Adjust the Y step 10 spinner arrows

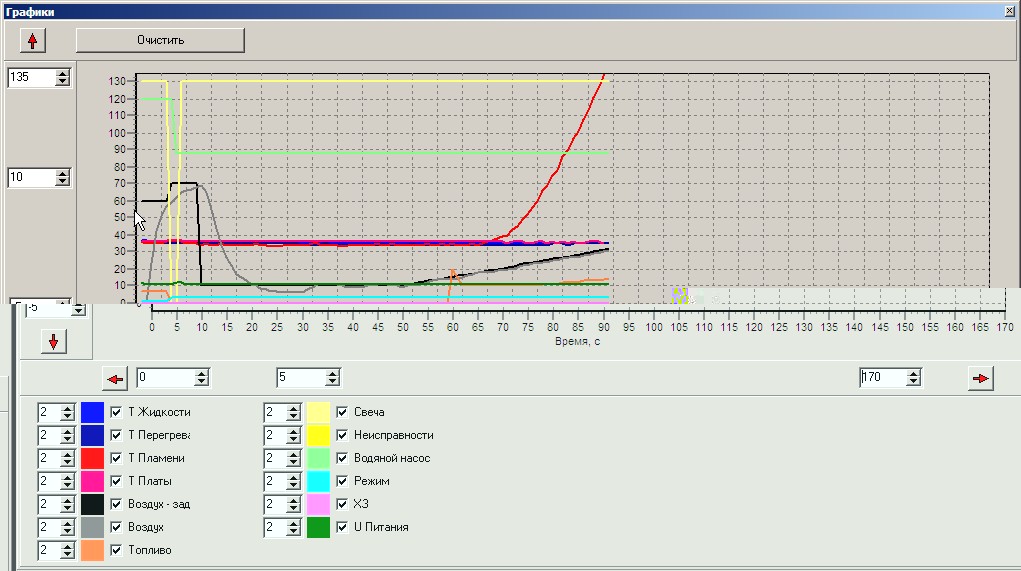tap(63, 177)
